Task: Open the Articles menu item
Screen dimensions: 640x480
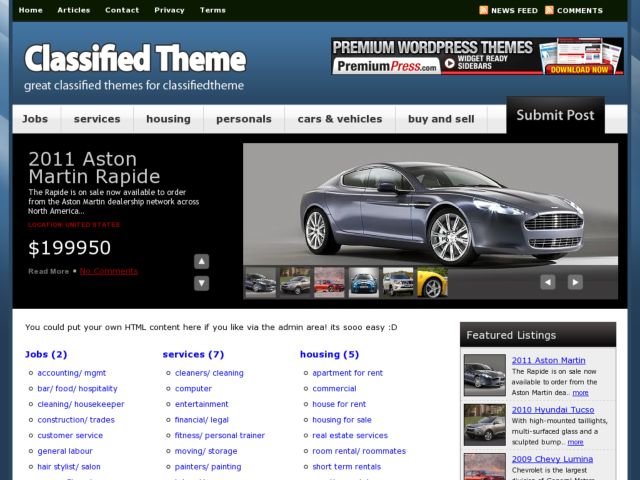Action: point(74,10)
